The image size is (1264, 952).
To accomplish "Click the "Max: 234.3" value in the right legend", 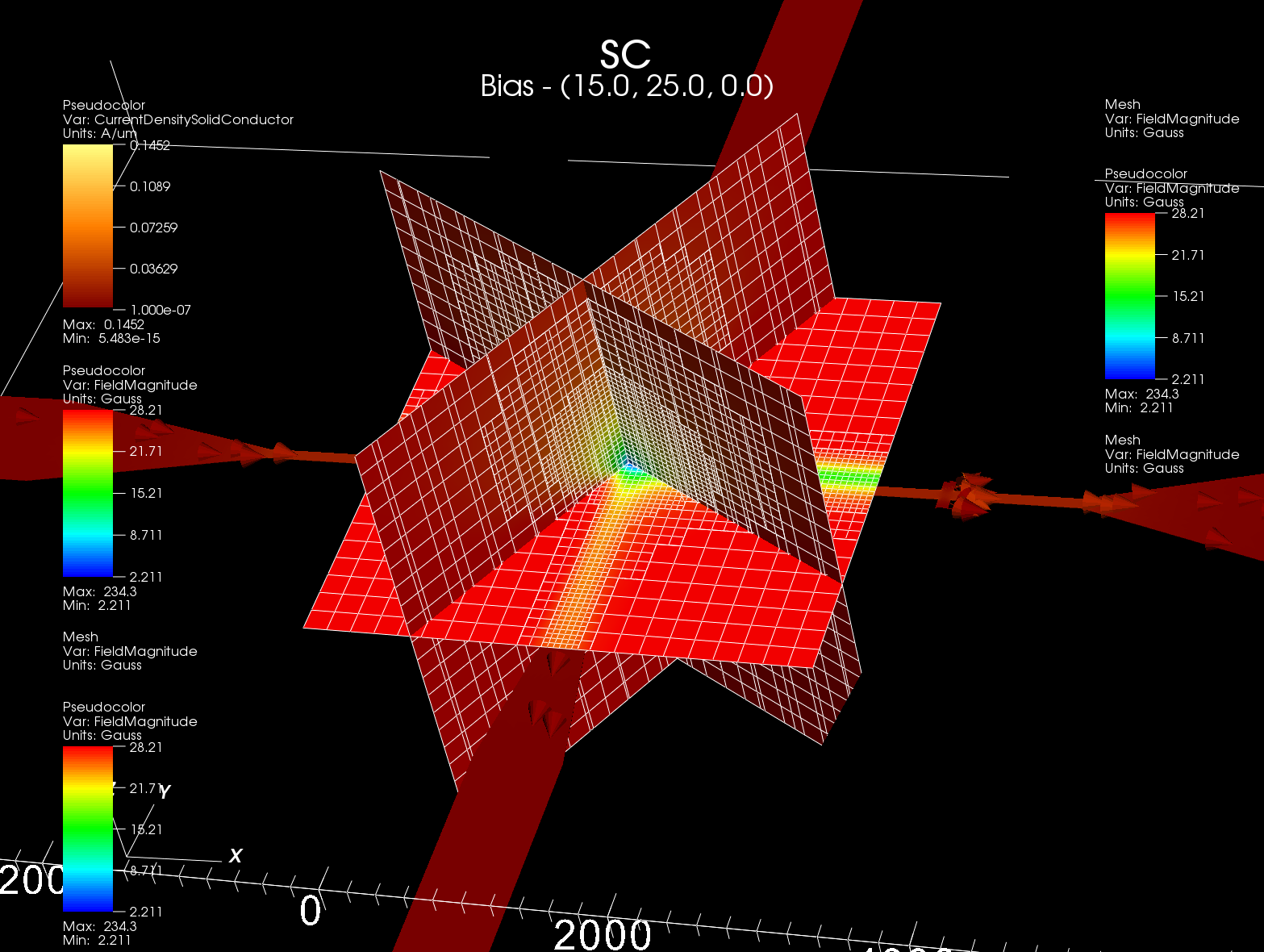I will 1141,394.
